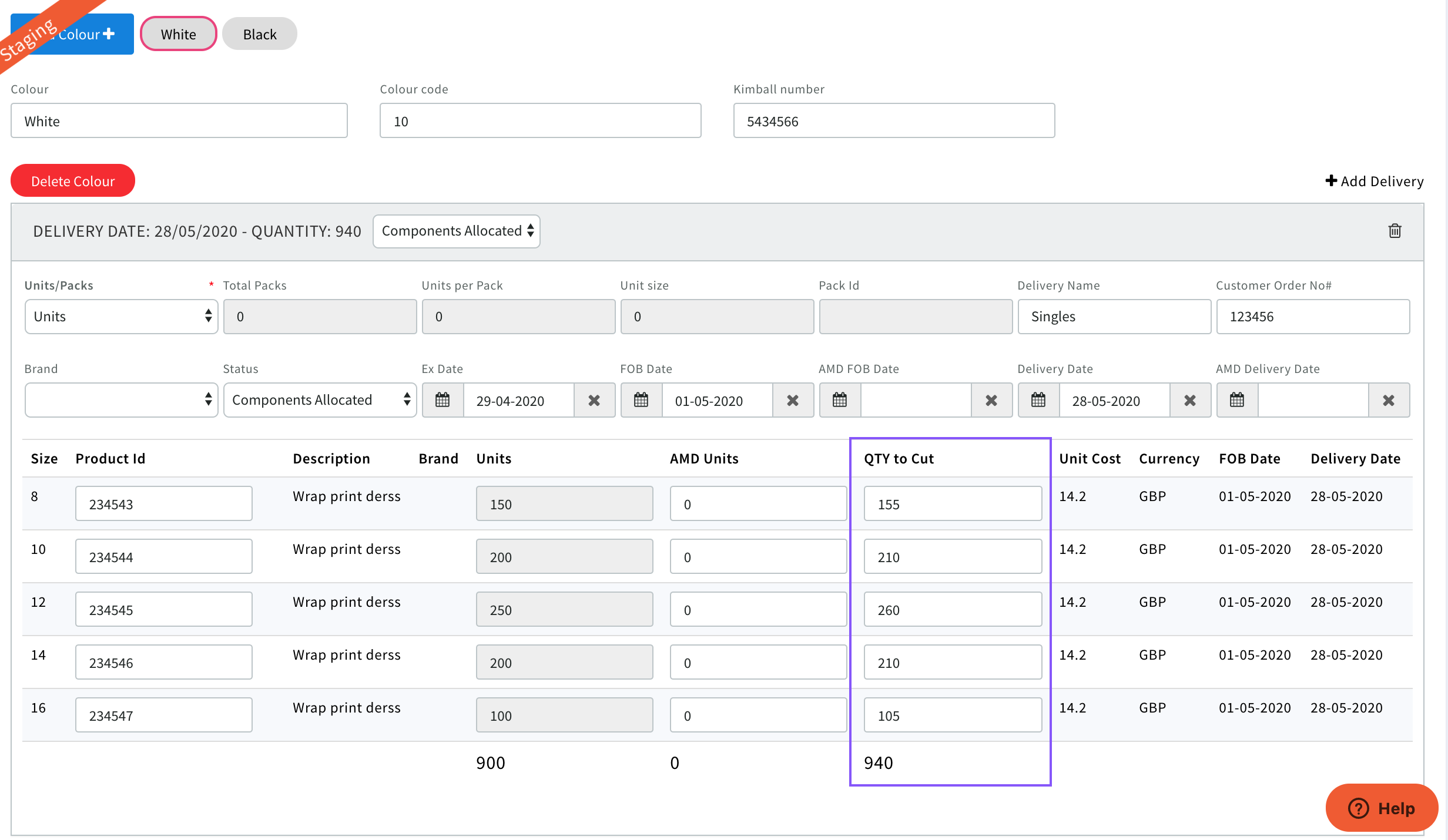Click the plus icon beside Add Delivery
The width and height of the screenshot is (1448, 840).
(1332, 180)
